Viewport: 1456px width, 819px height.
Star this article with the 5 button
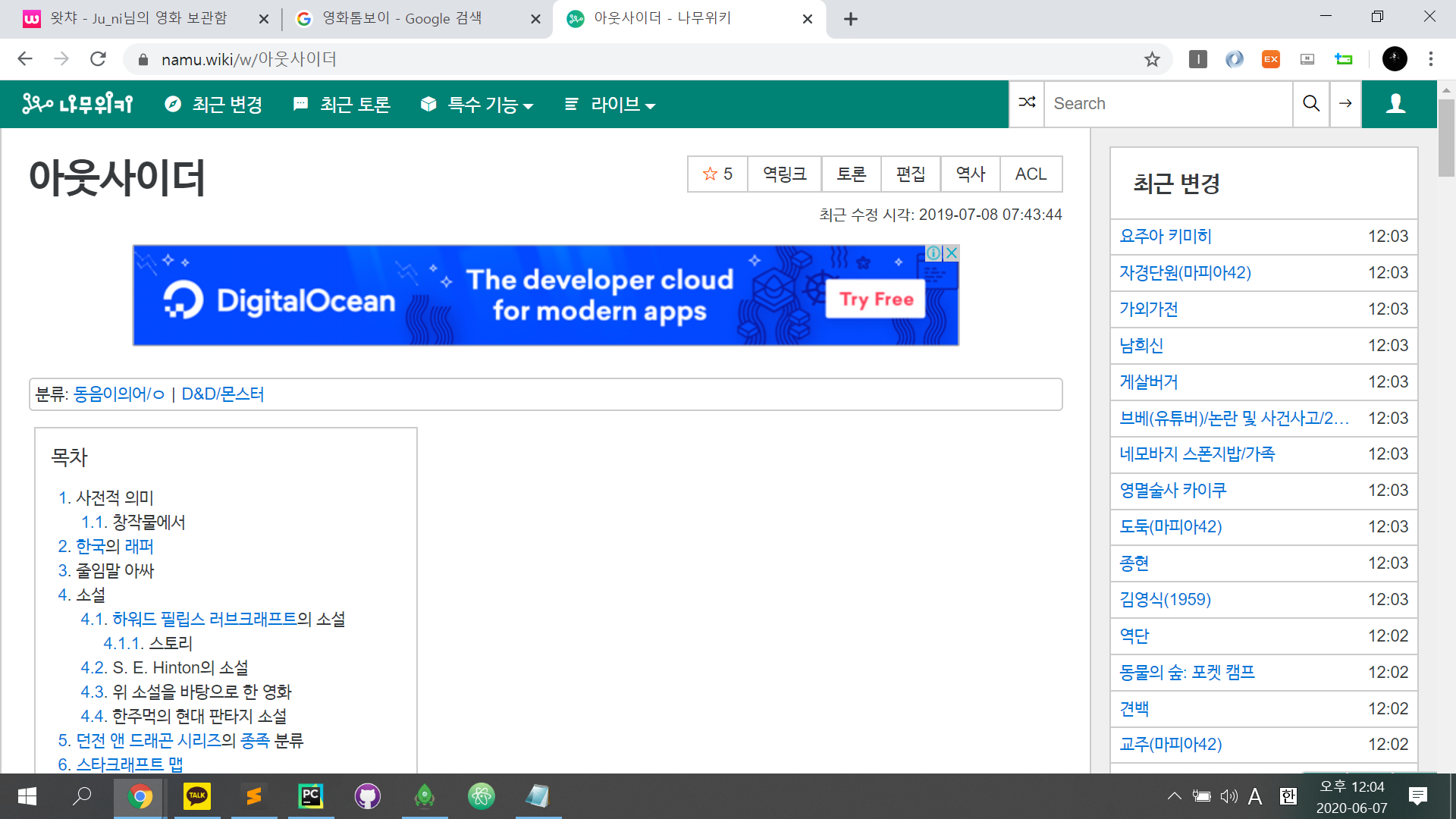click(717, 174)
